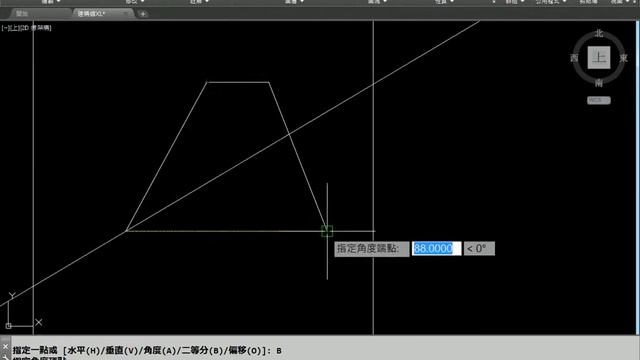The width and height of the screenshot is (640, 360).
Task: Click the 指定角度端點 prompt tooltip
Action: (371, 249)
